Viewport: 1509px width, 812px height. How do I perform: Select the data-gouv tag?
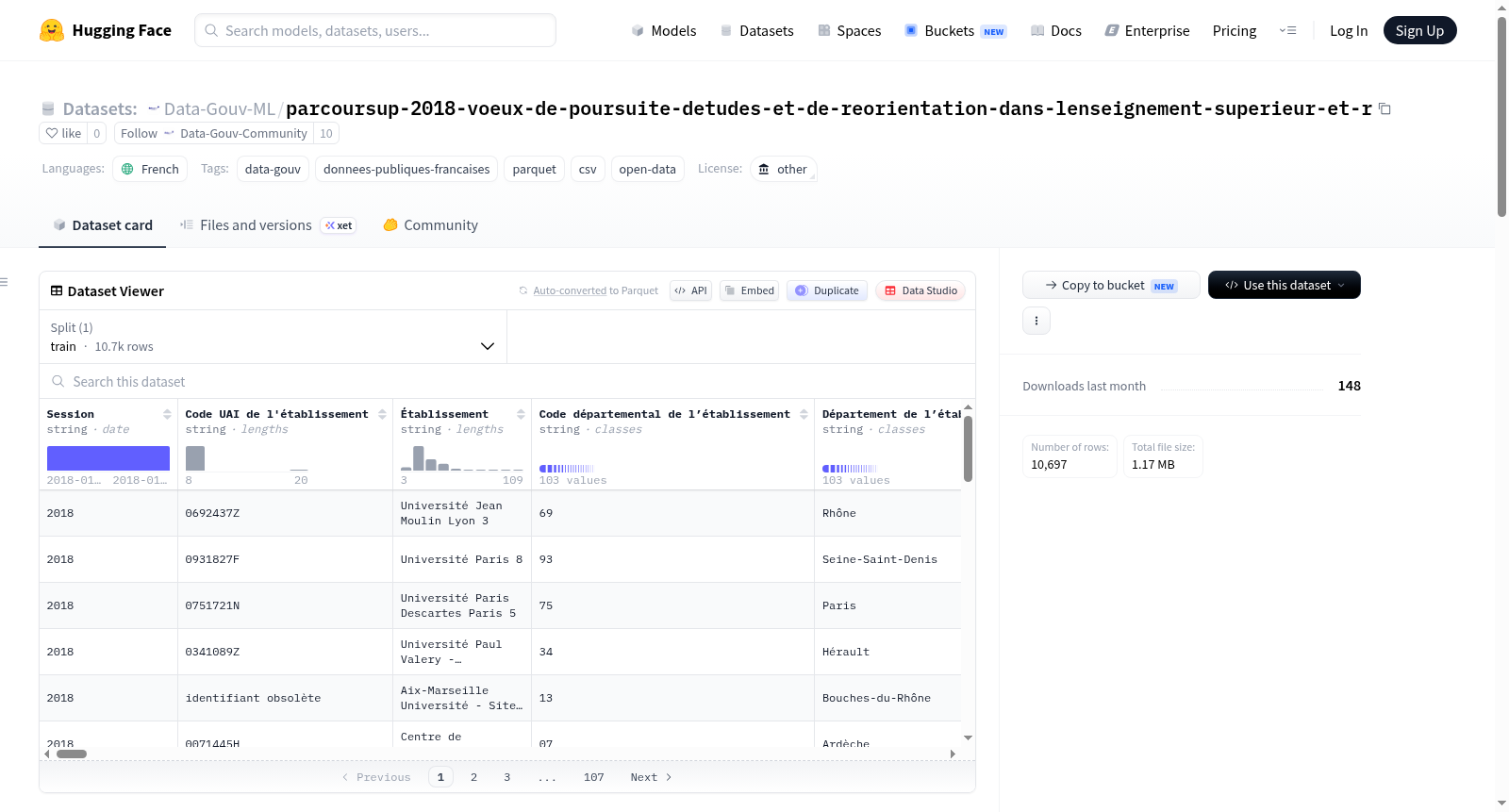click(x=273, y=169)
